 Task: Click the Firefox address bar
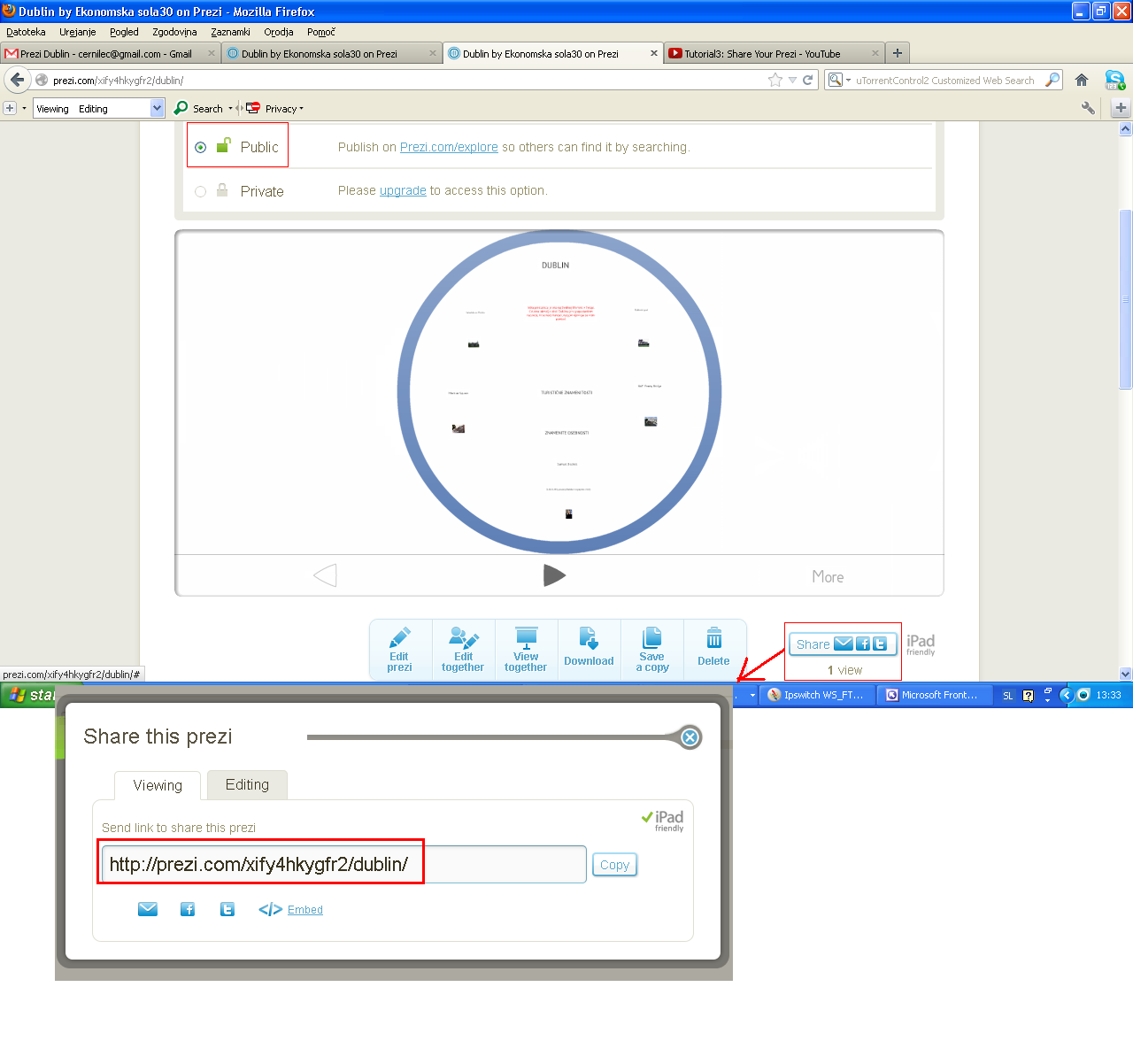click(407, 80)
